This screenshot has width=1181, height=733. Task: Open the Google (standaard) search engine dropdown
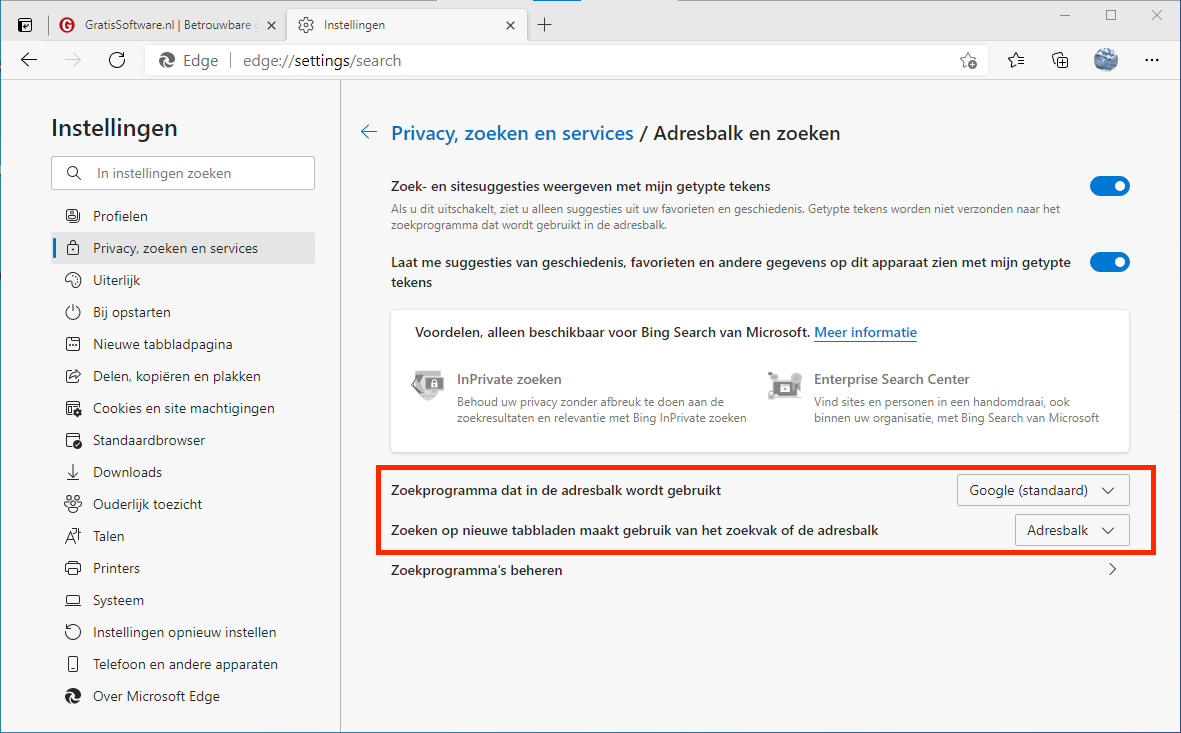click(1042, 490)
